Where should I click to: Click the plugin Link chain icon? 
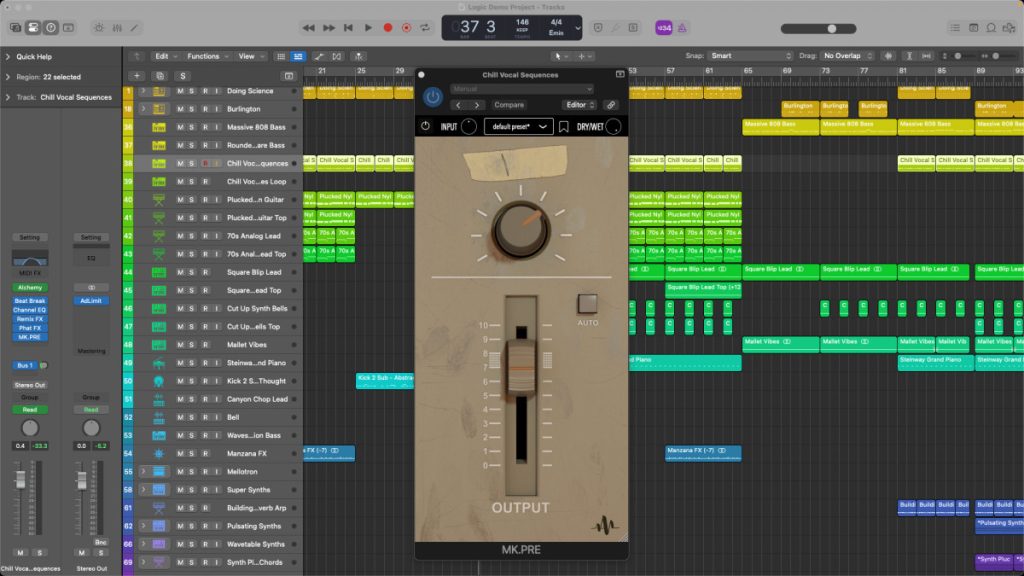pyautogui.click(x=611, y=104)
